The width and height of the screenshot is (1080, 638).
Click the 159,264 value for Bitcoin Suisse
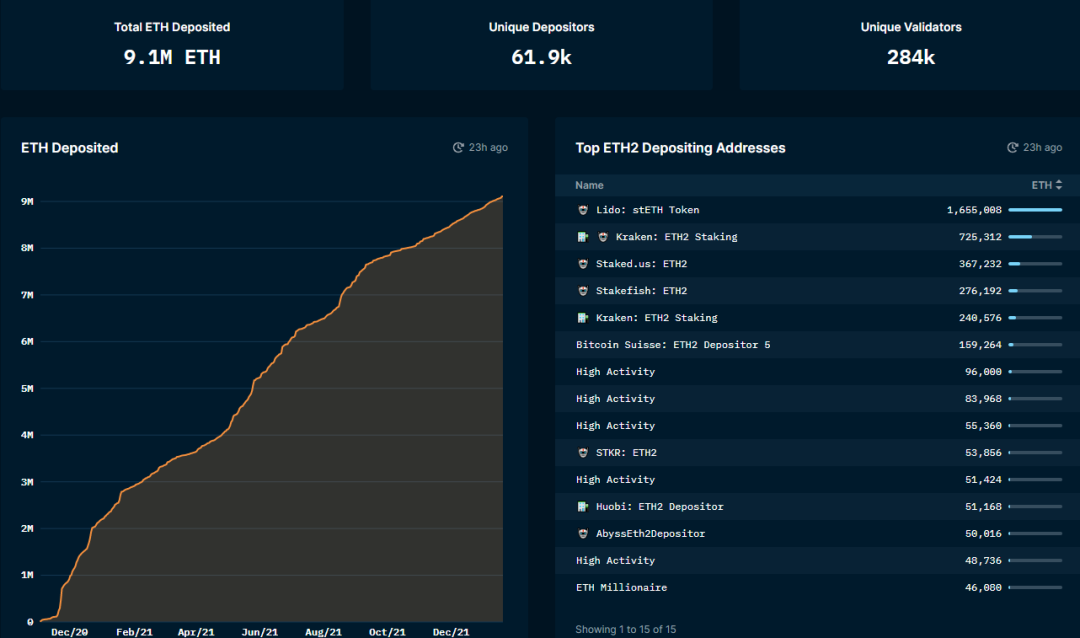(980, 344)
